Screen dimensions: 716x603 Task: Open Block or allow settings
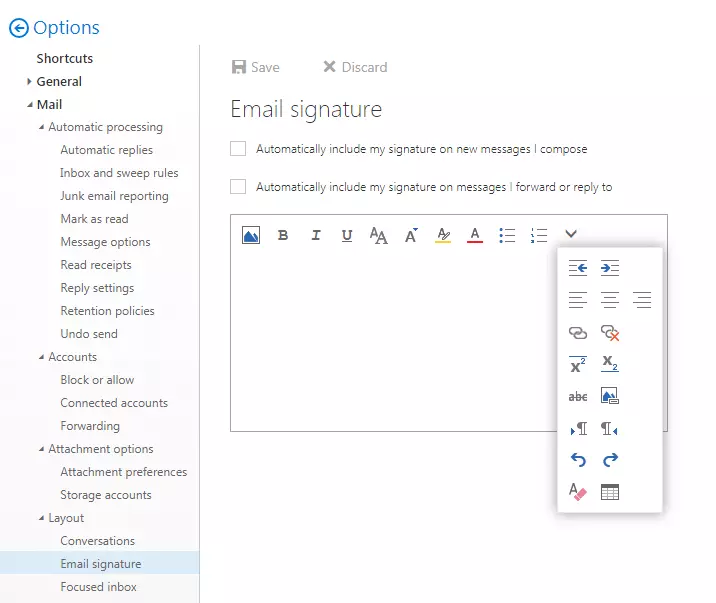pos(97,380)
